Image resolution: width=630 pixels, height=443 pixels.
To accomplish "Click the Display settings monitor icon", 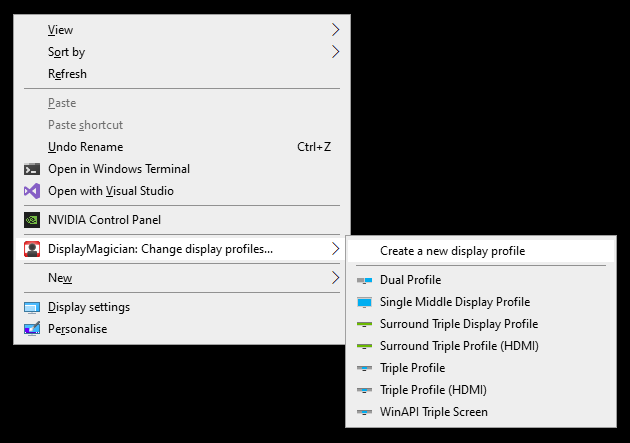I will tap(32, 308).
